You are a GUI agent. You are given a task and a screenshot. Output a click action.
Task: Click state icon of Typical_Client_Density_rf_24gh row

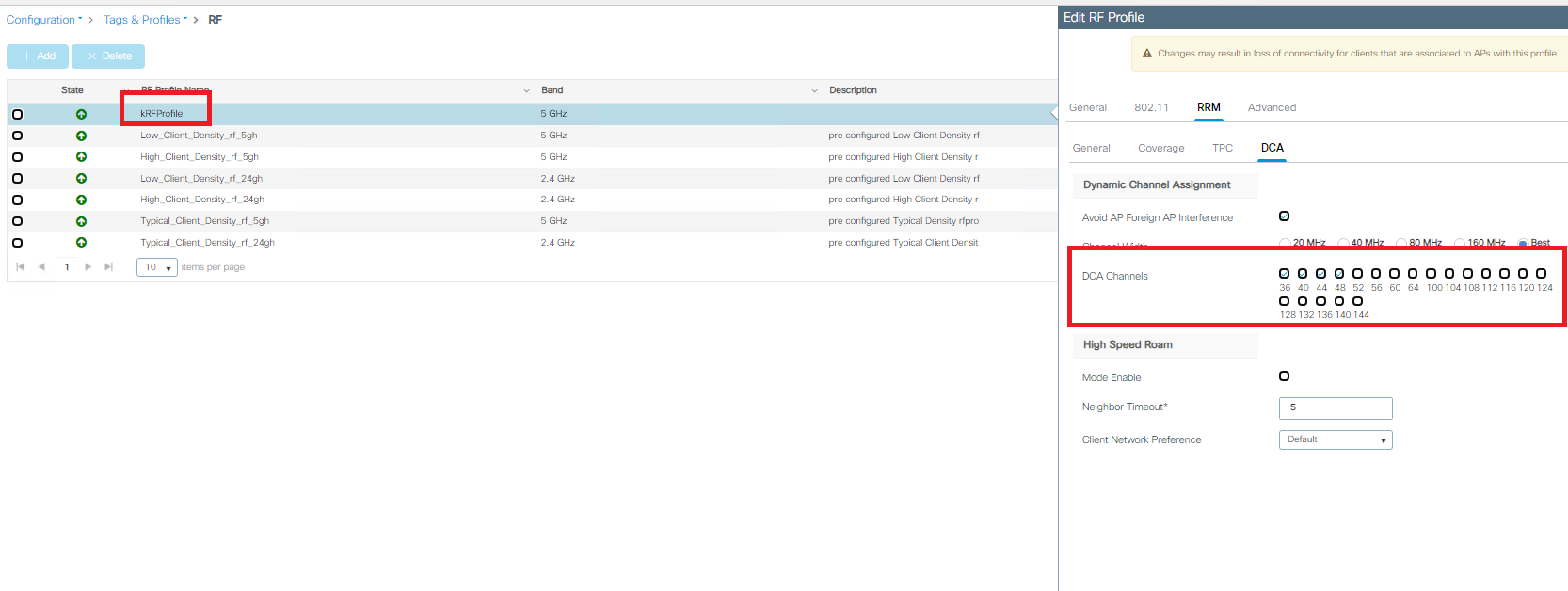pyautogui.click(x=81, y=243)
